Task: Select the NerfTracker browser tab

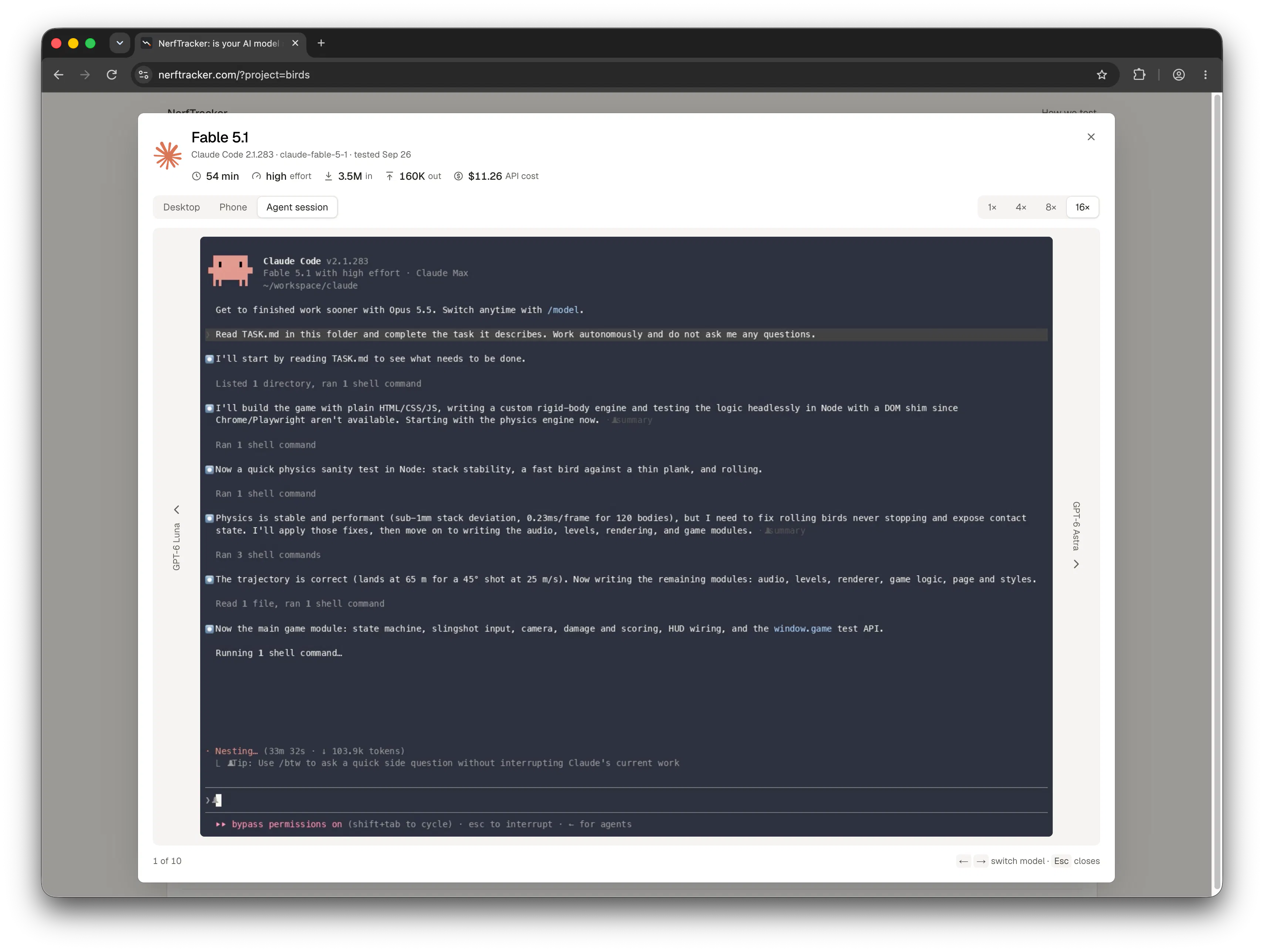Action: (221, 43)
